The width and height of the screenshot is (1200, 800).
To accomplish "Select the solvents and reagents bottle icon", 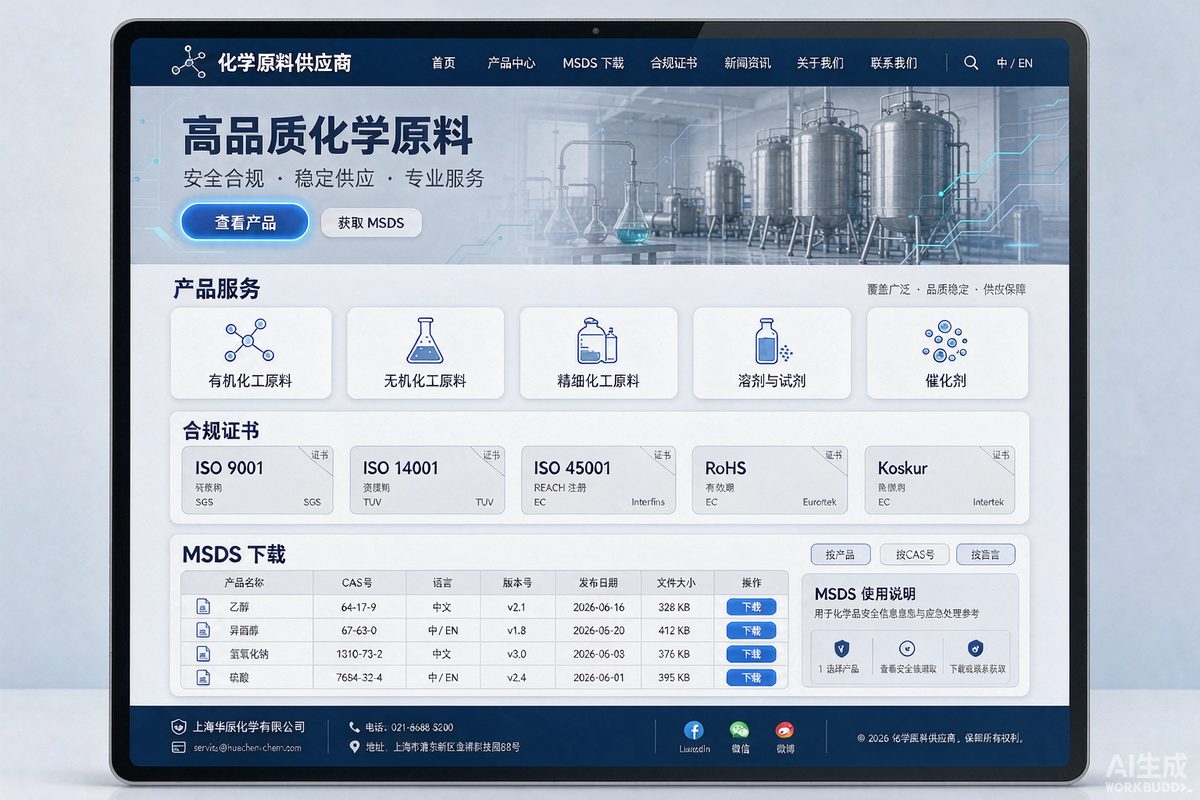I will (x=771, y=341).
